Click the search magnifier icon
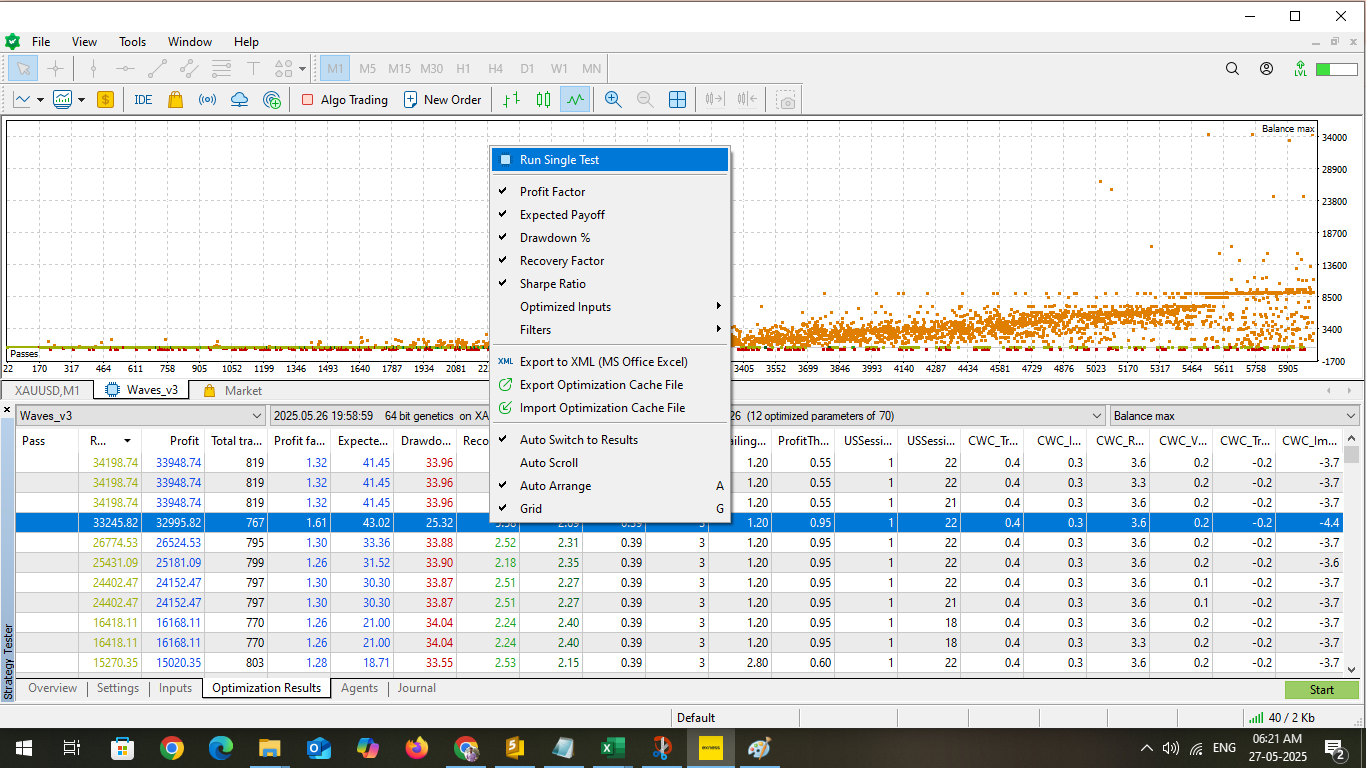The width and height of the screenshot is (1366, 768). pos(1233,69)
